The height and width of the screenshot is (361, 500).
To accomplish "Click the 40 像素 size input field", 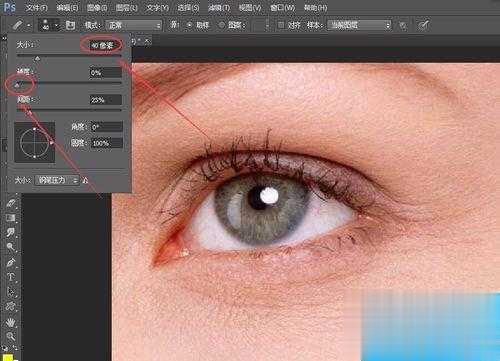I will pos(105,45).
